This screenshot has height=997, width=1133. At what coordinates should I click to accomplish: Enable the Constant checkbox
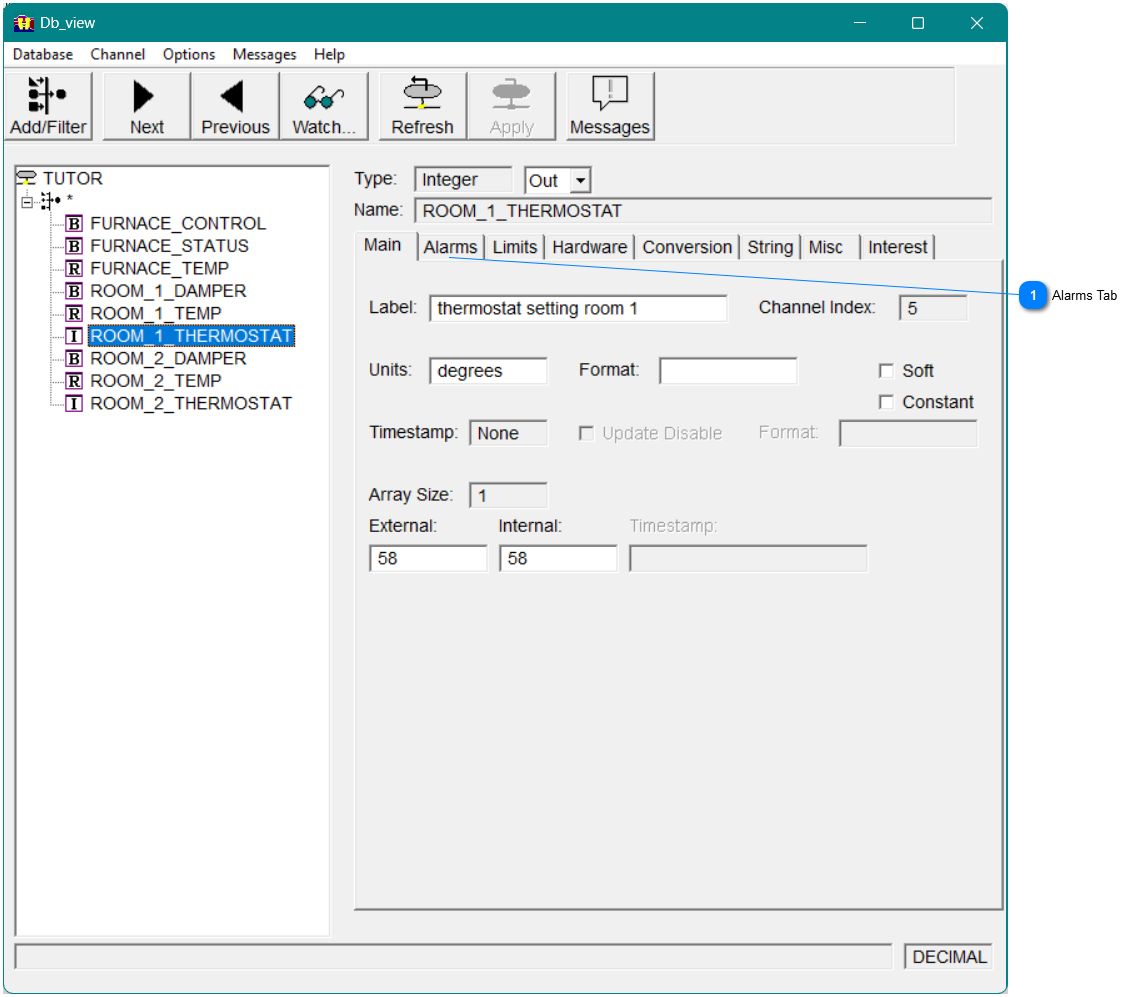[886, 402]
